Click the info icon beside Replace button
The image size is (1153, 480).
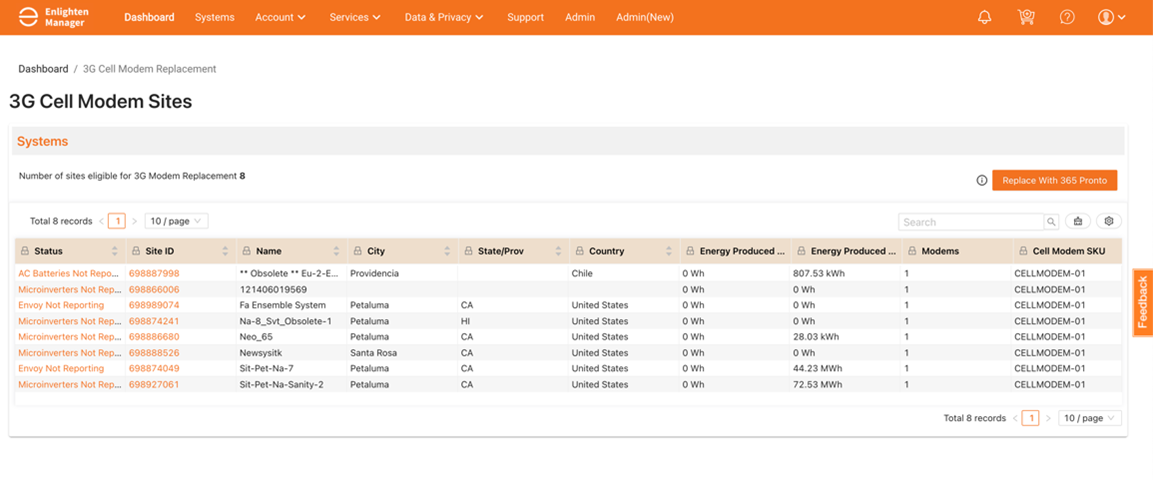[982, 180]
